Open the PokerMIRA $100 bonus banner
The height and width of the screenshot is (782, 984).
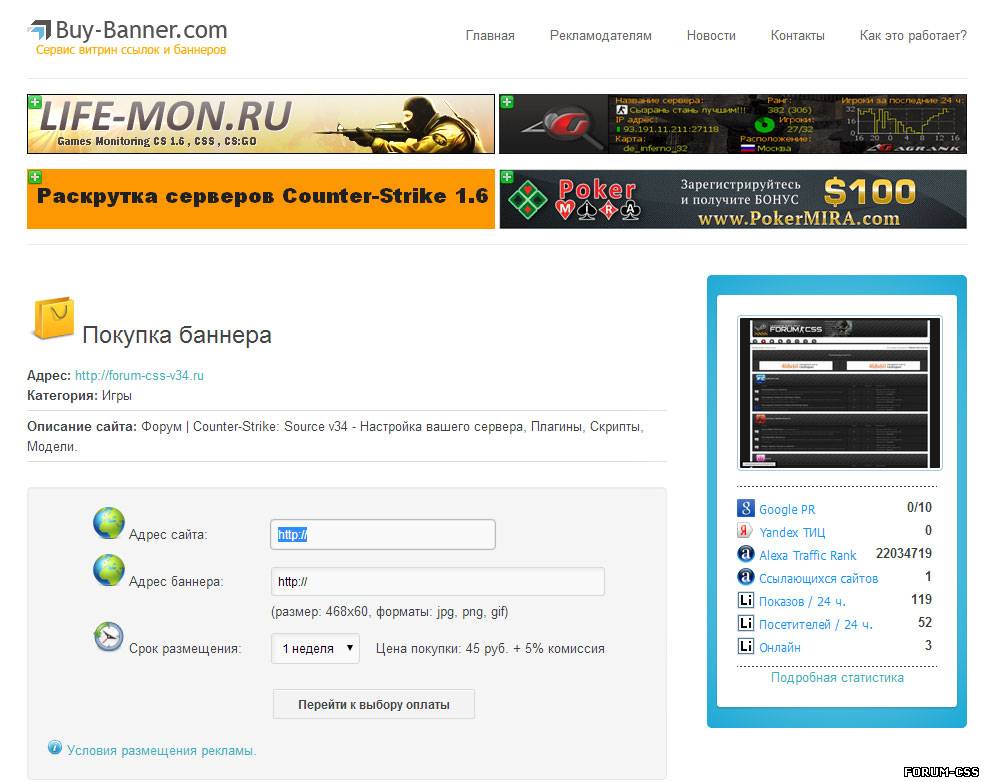click(733, 199)
